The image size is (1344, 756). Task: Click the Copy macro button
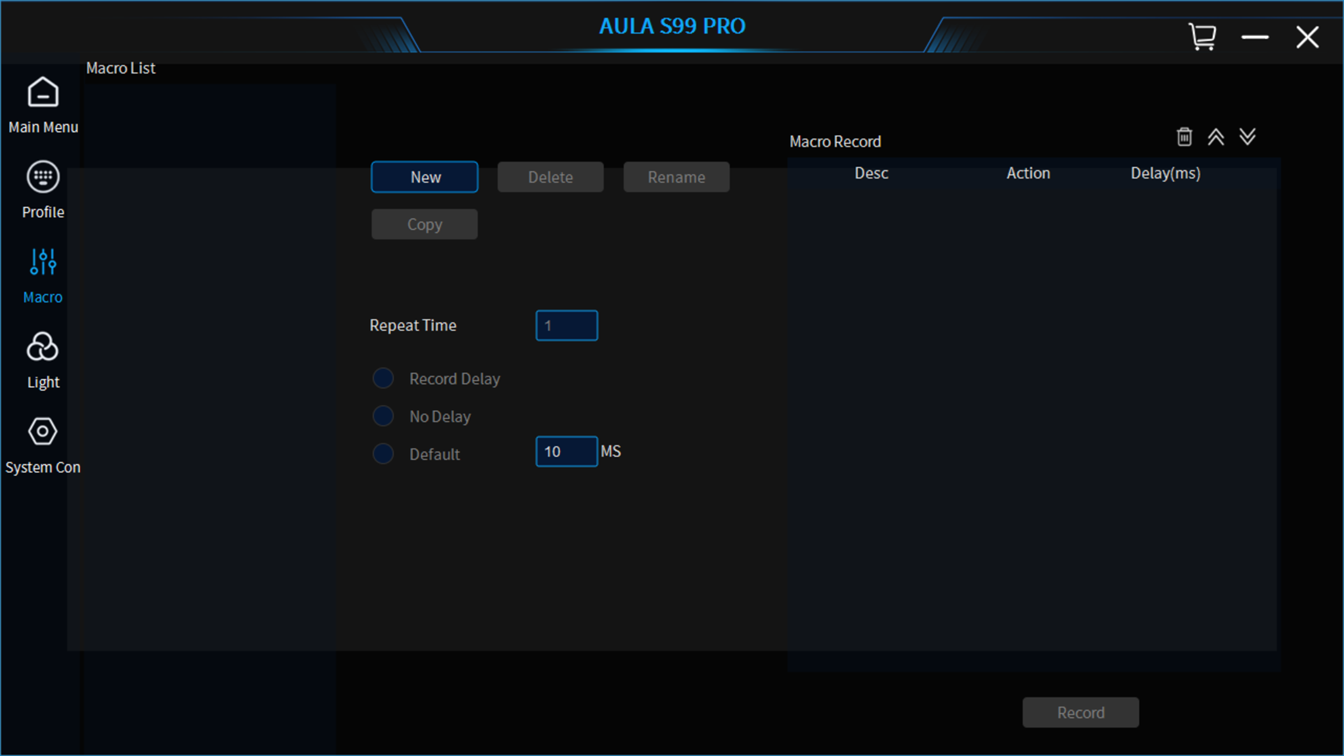[425, 225]
